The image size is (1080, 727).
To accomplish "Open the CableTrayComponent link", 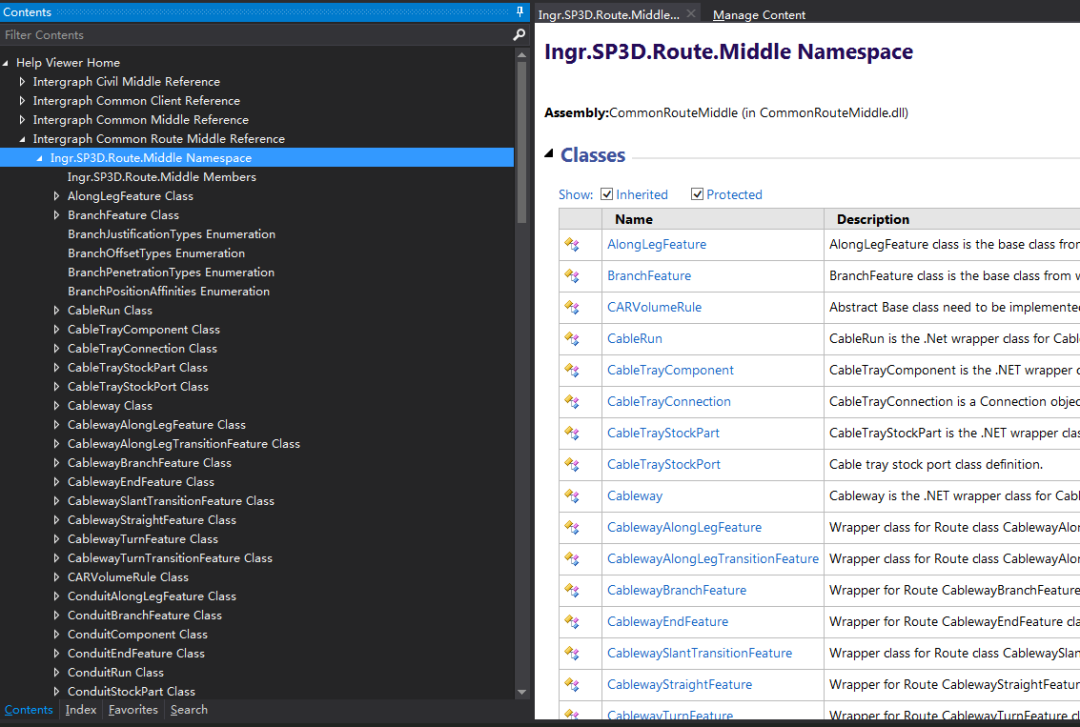I will click(670, 370).
